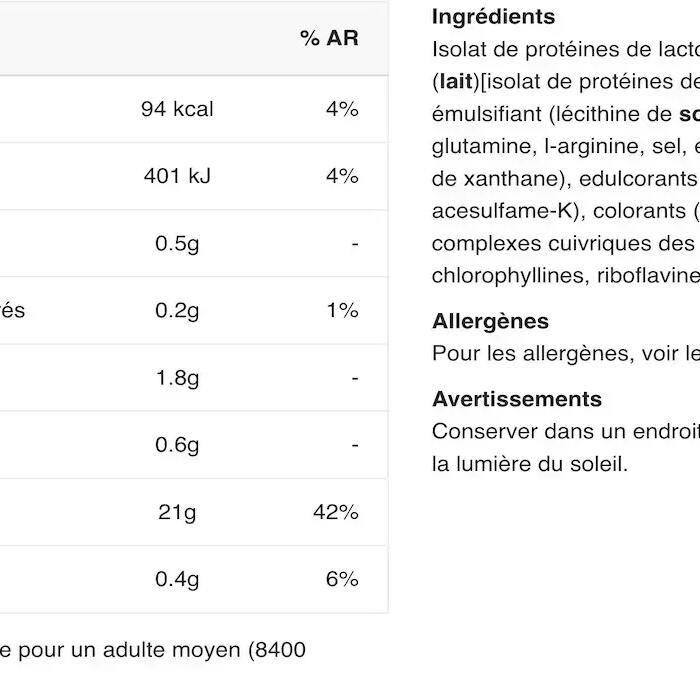
Task: Select the "94 kcal" energy value
Action: [177, 109]
